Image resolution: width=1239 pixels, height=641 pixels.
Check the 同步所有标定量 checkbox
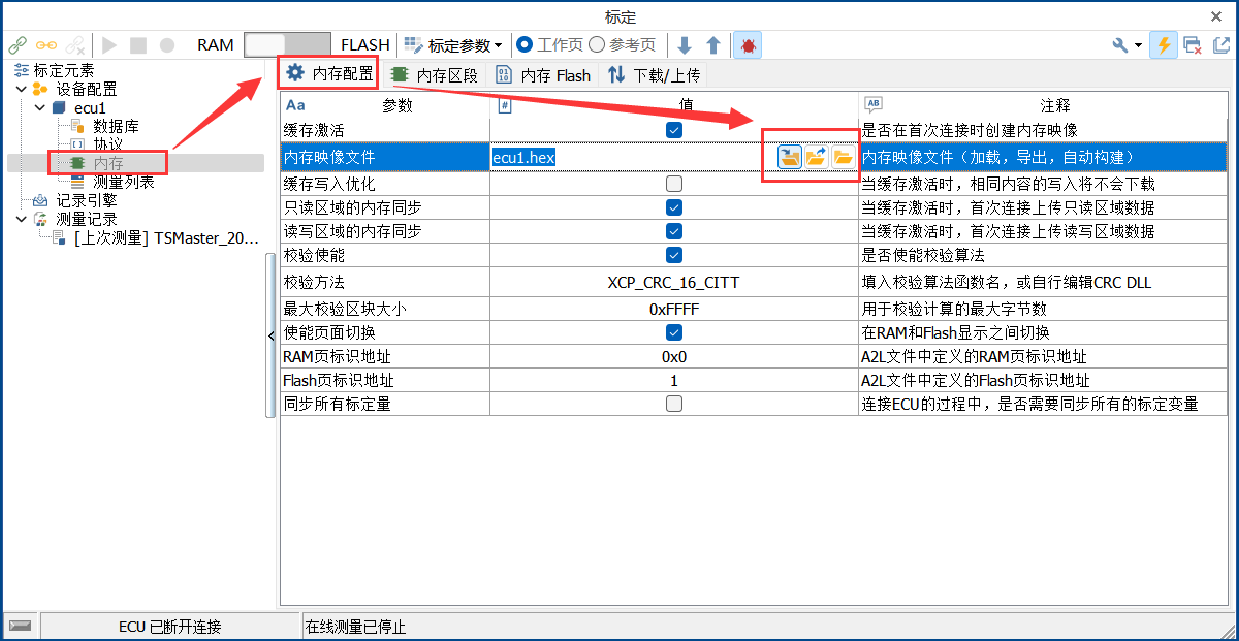tap(674, 404)
